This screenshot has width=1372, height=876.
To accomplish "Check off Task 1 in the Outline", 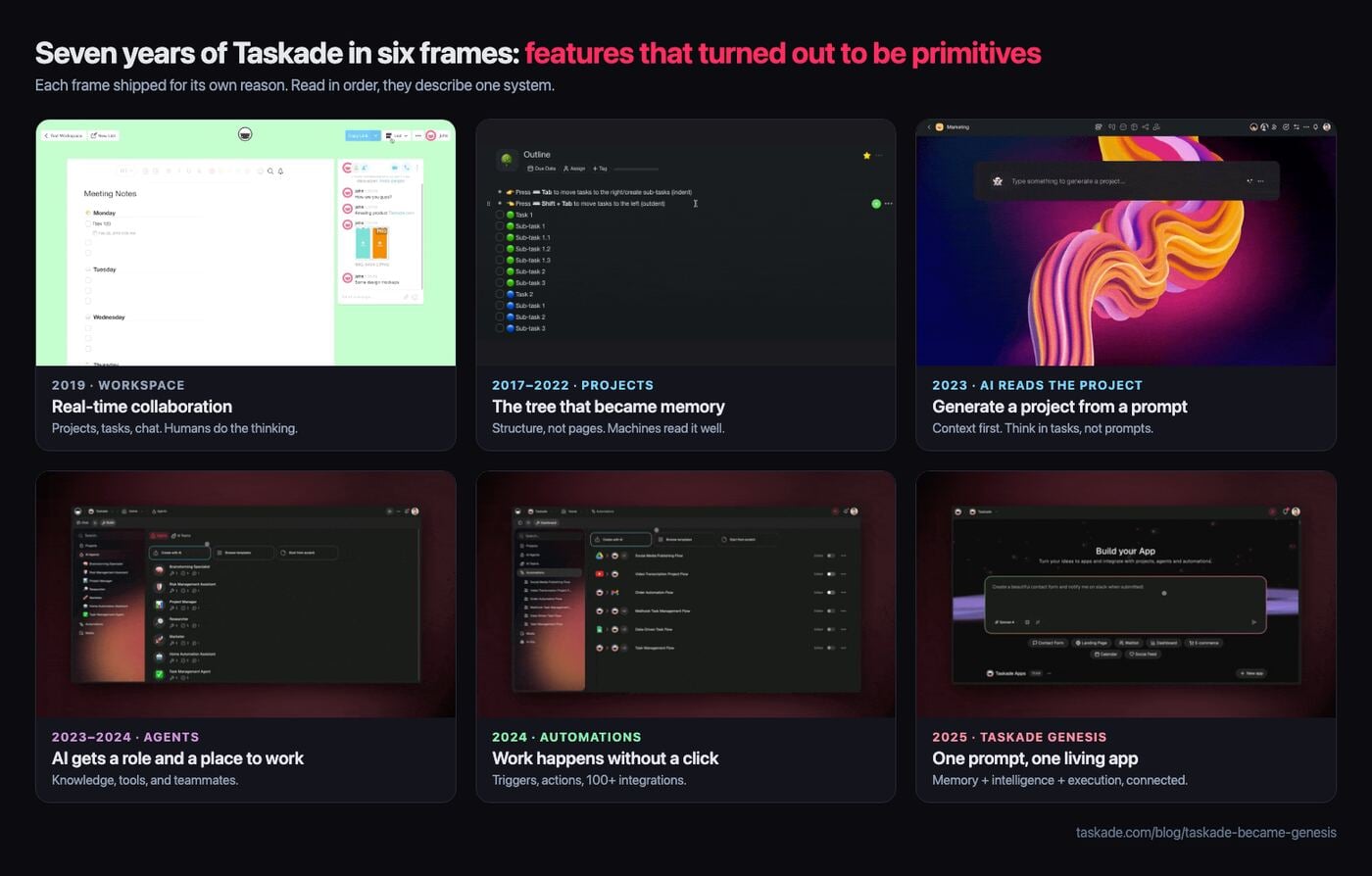I will pos(500,215).
